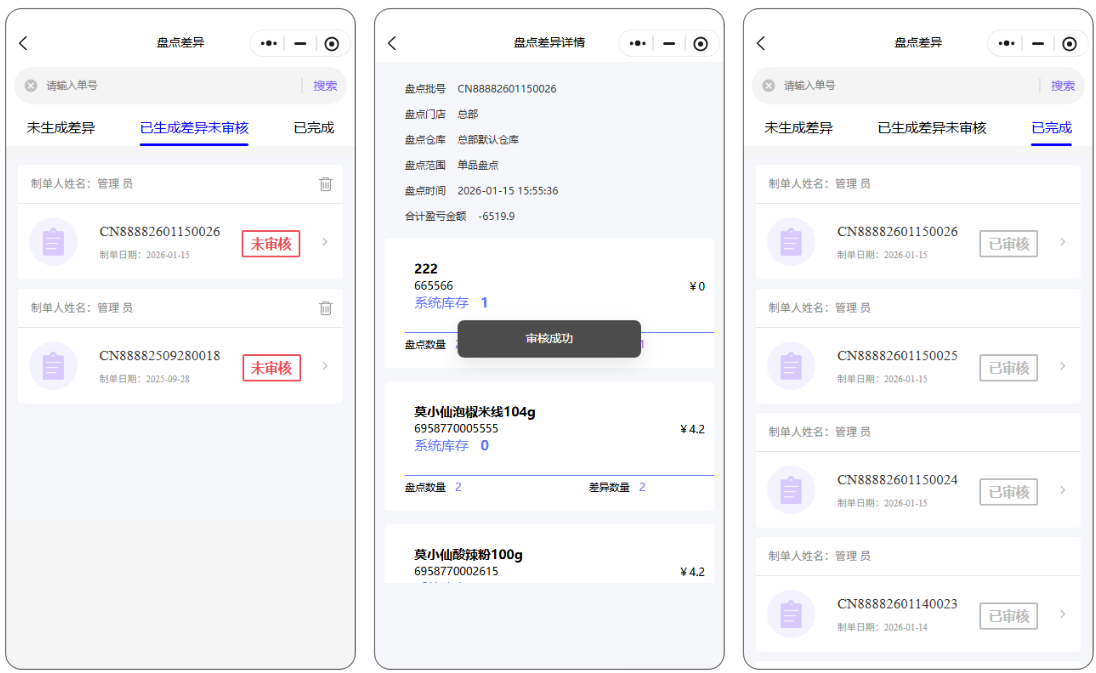Open CN88882601140023 using its right chevron

[x=1062, y=614]
